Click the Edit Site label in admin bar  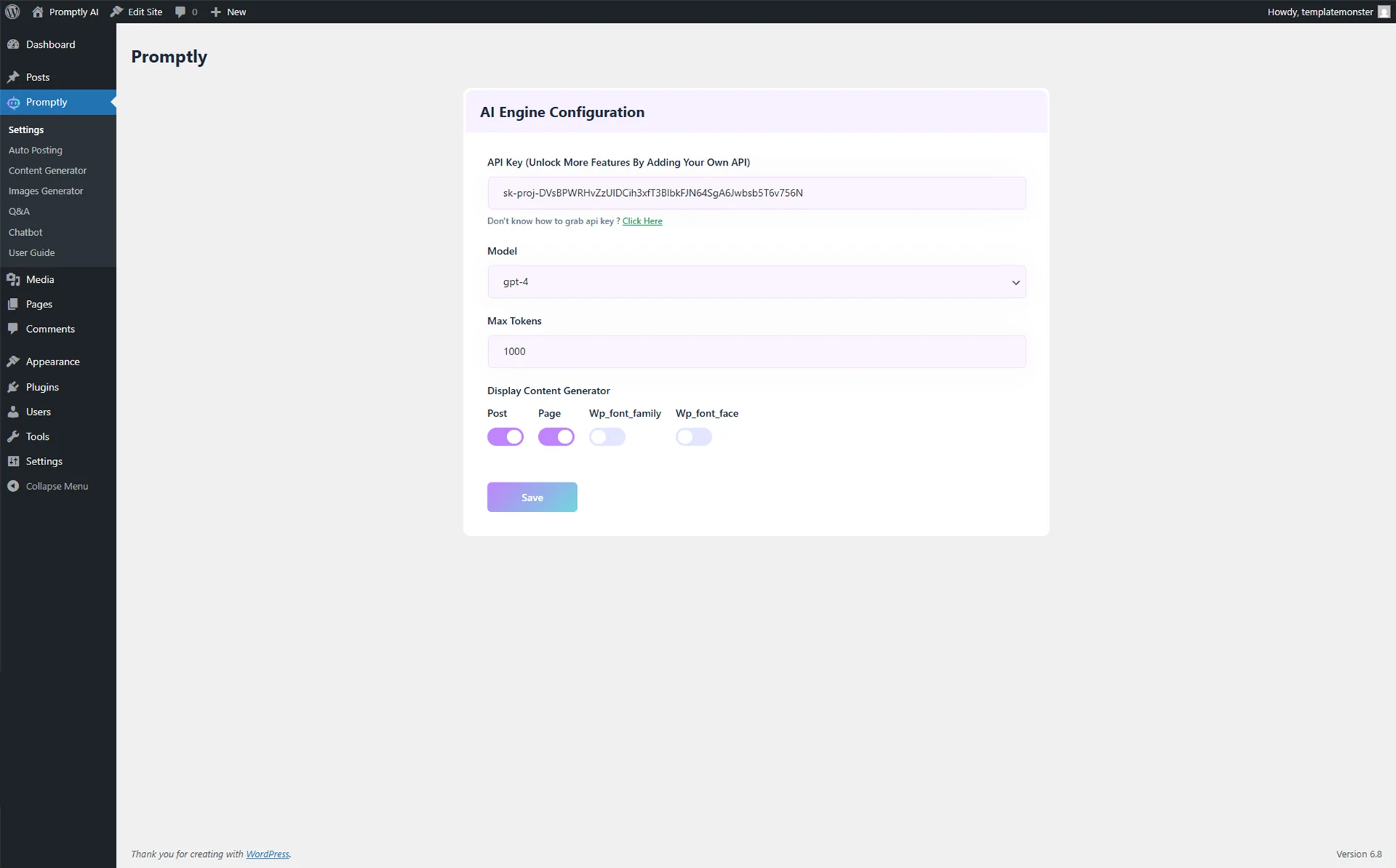(145, 12)
